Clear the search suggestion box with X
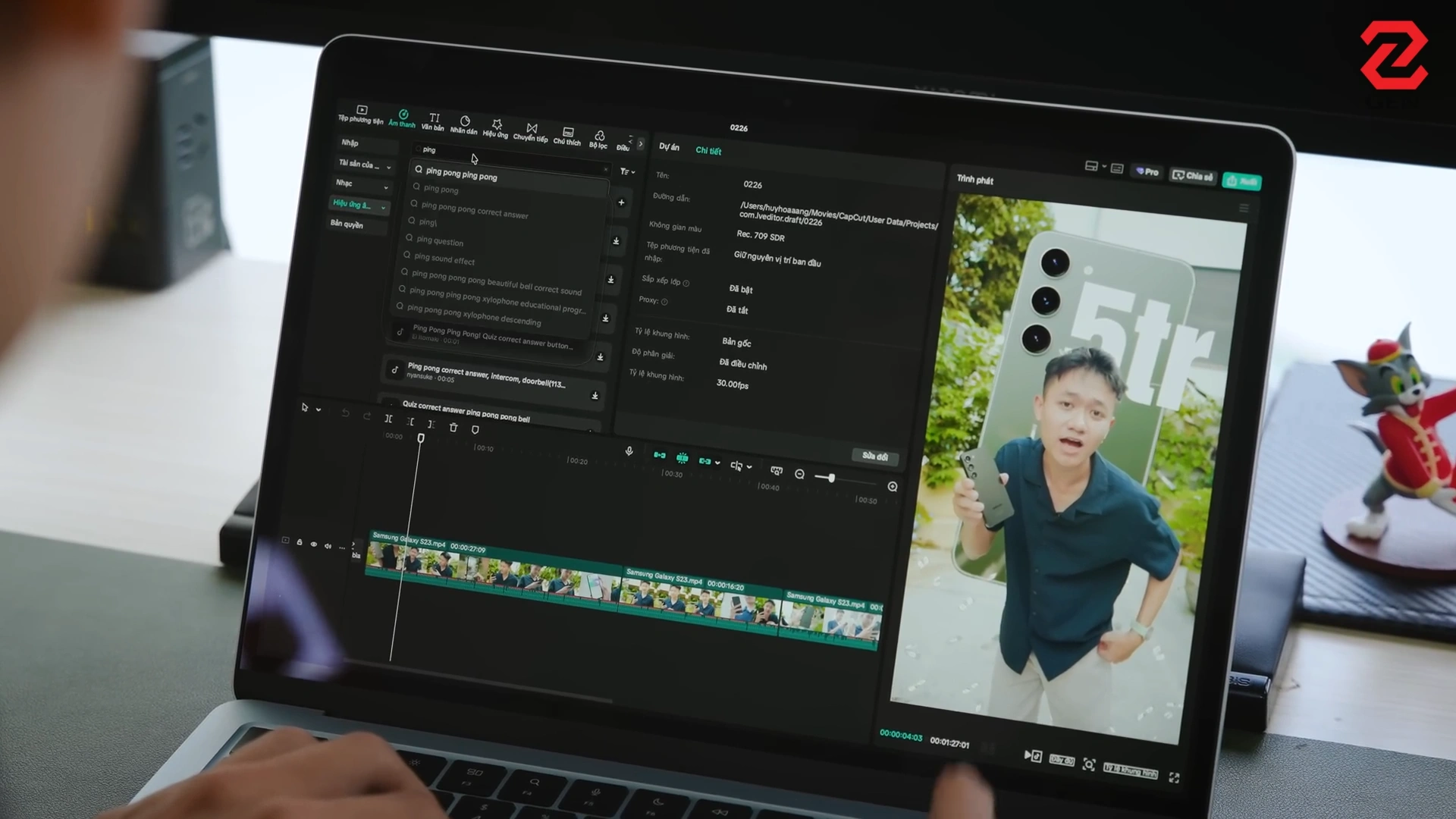The width and height of the screenshot is (1456, 819). point(605,169)
